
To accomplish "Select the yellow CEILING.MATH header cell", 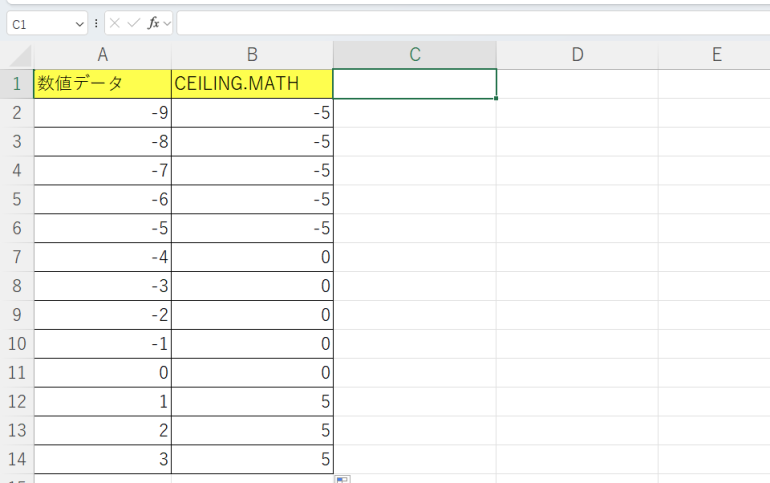I will click(252, 84).
